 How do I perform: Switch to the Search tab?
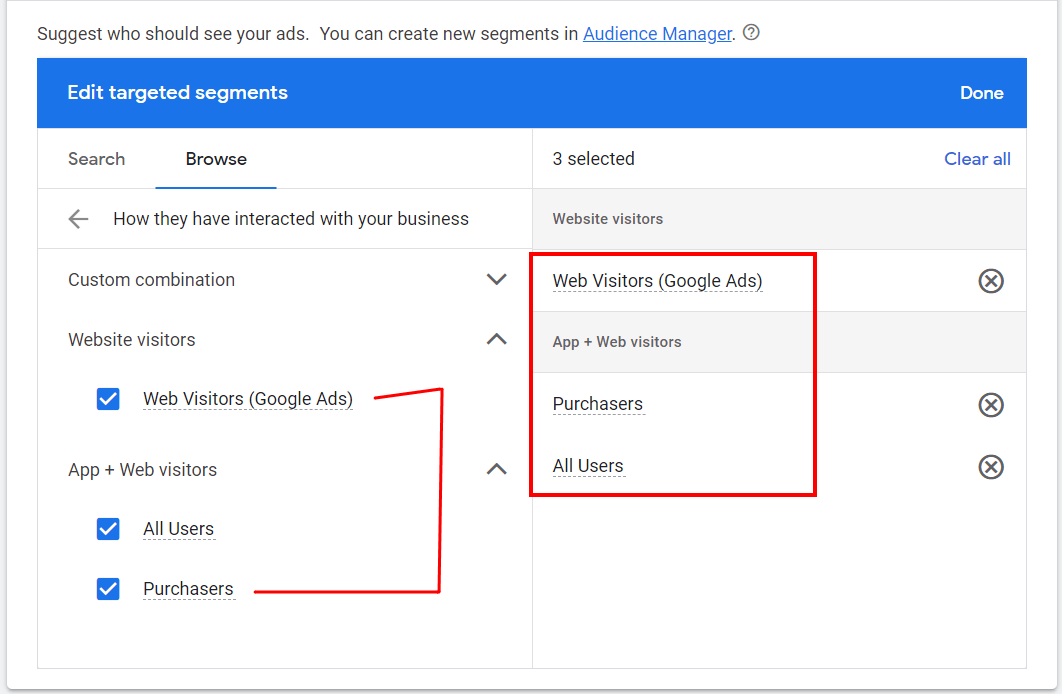tap(96, 158)
